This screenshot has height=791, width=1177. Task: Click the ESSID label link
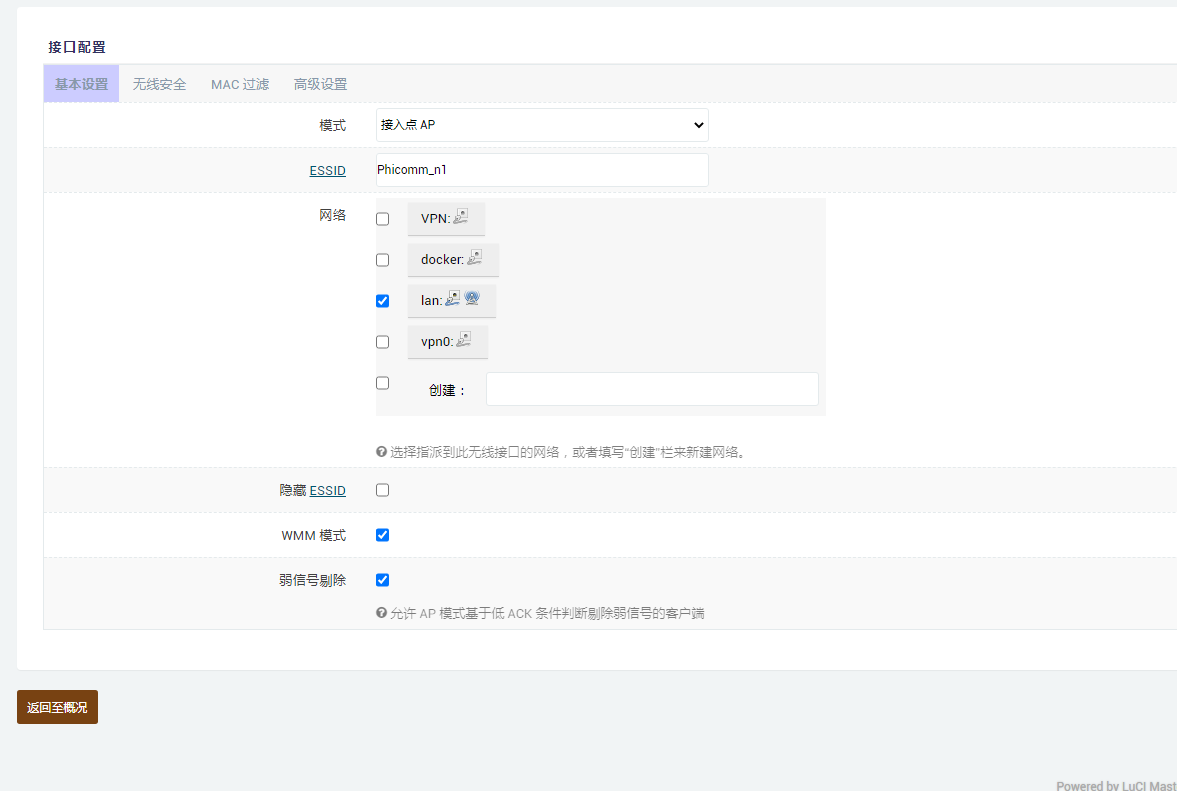(327, 170)
